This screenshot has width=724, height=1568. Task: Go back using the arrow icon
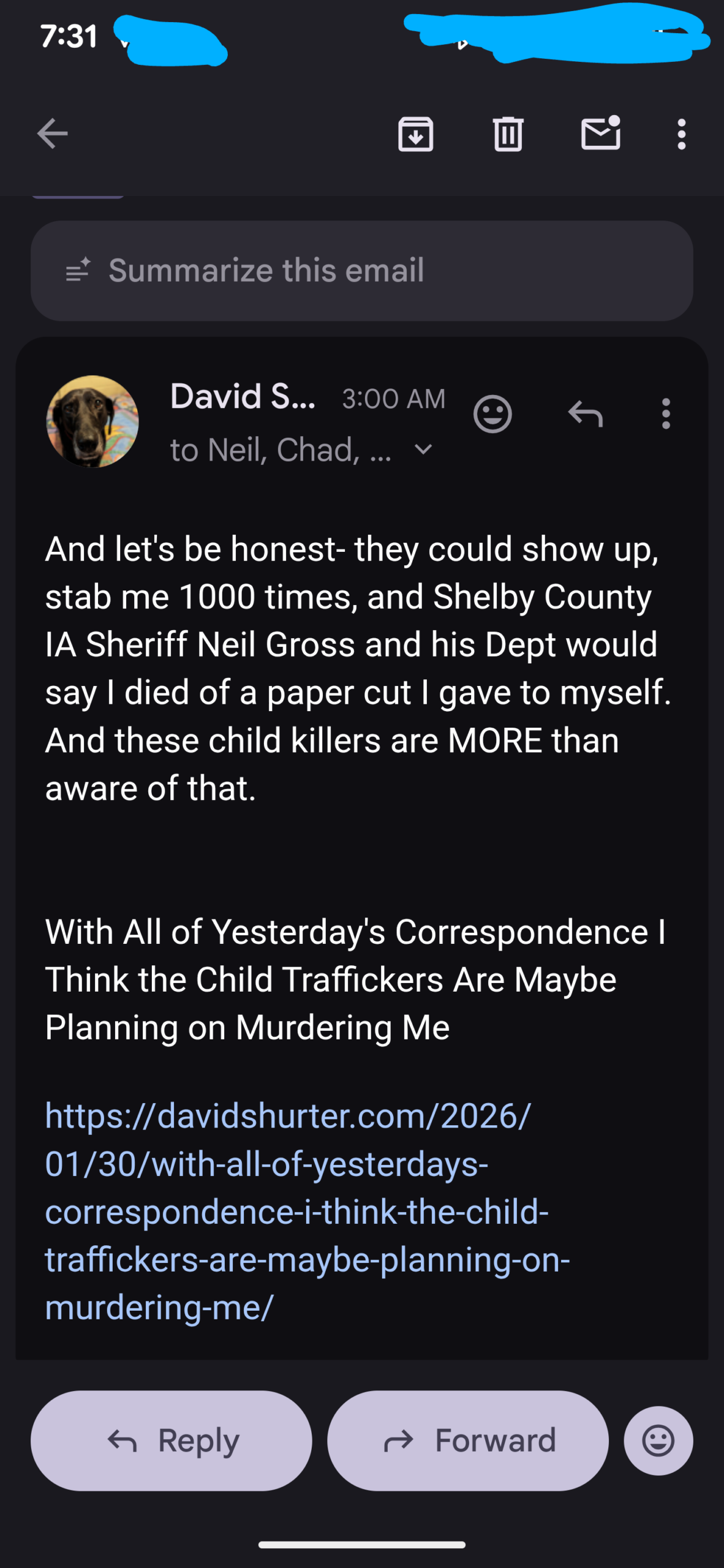(52, 134)
